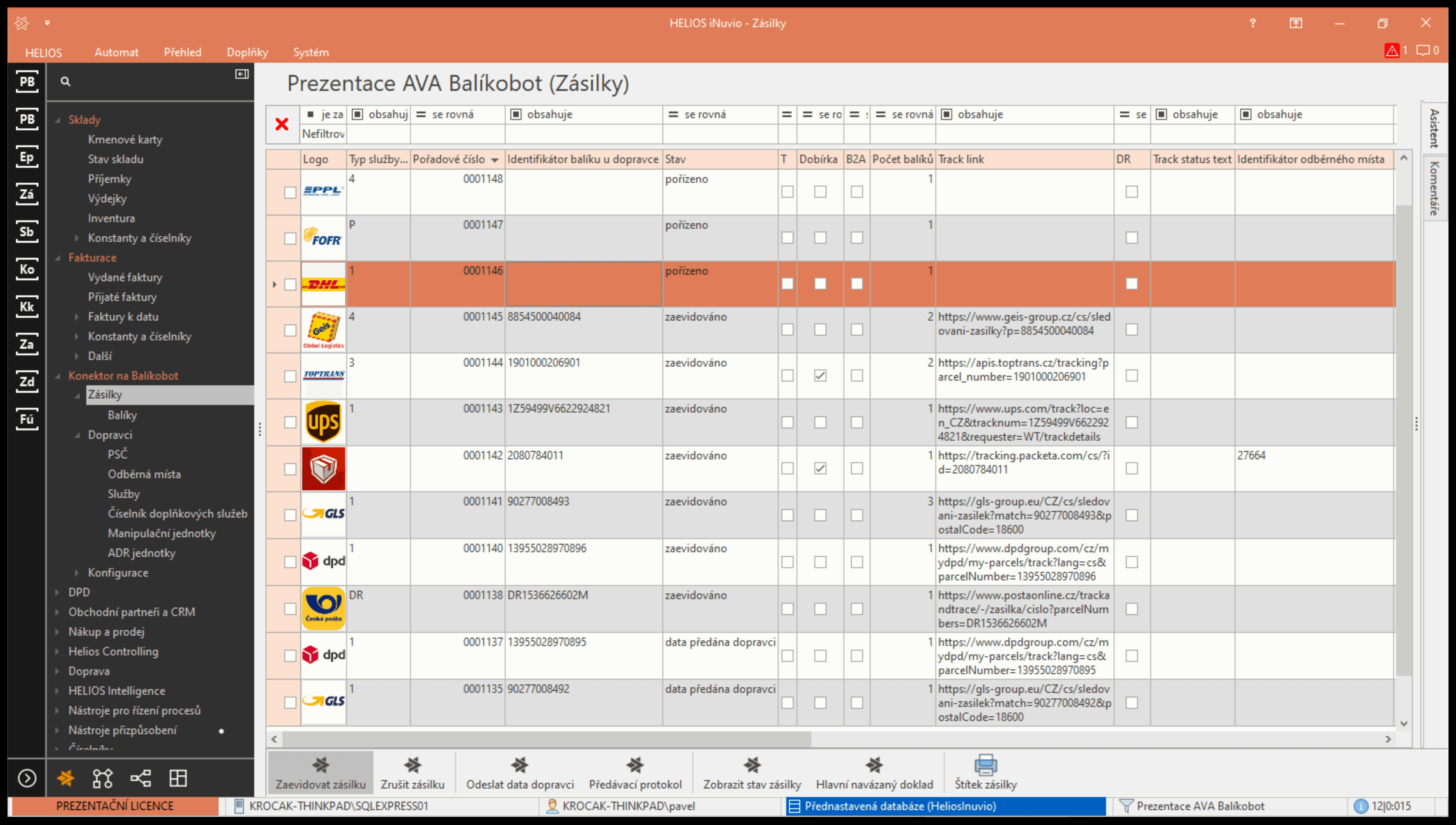Open the share-nodes icon at bottom

tap(141, 778)
